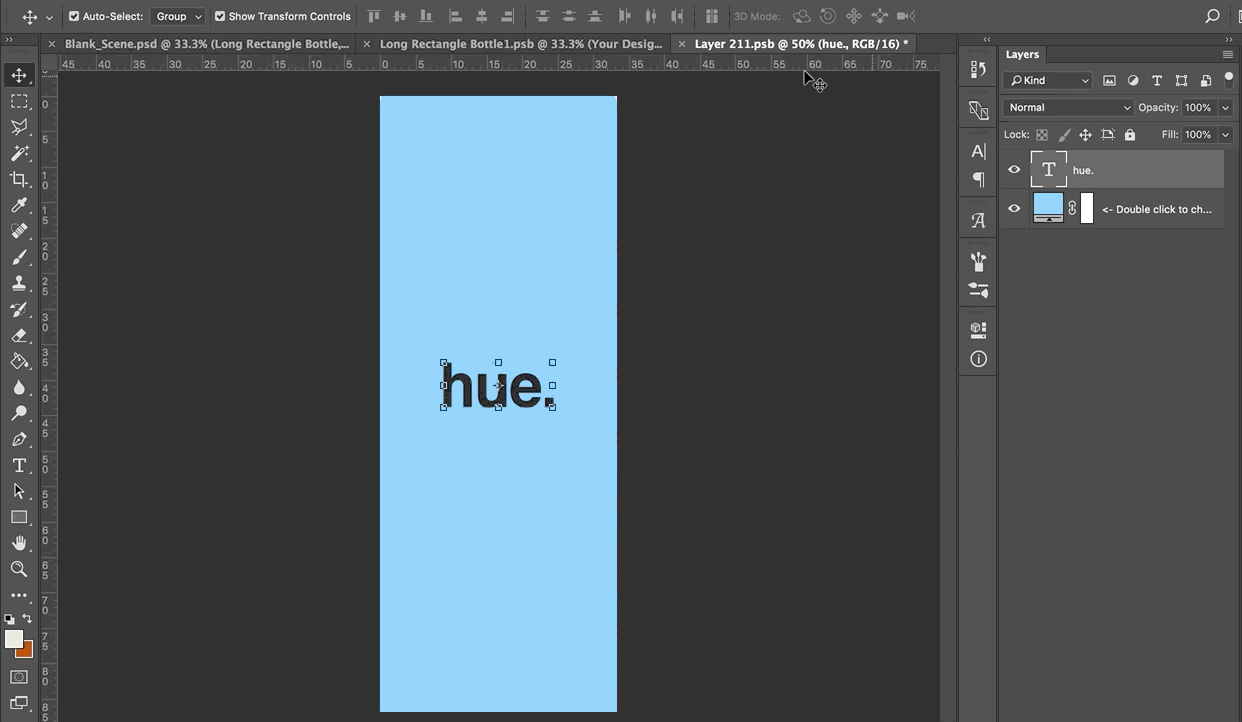Viewport: 1242px width, 722px height.
Task: Select the Eraser tool
Action: click(19, 336)
